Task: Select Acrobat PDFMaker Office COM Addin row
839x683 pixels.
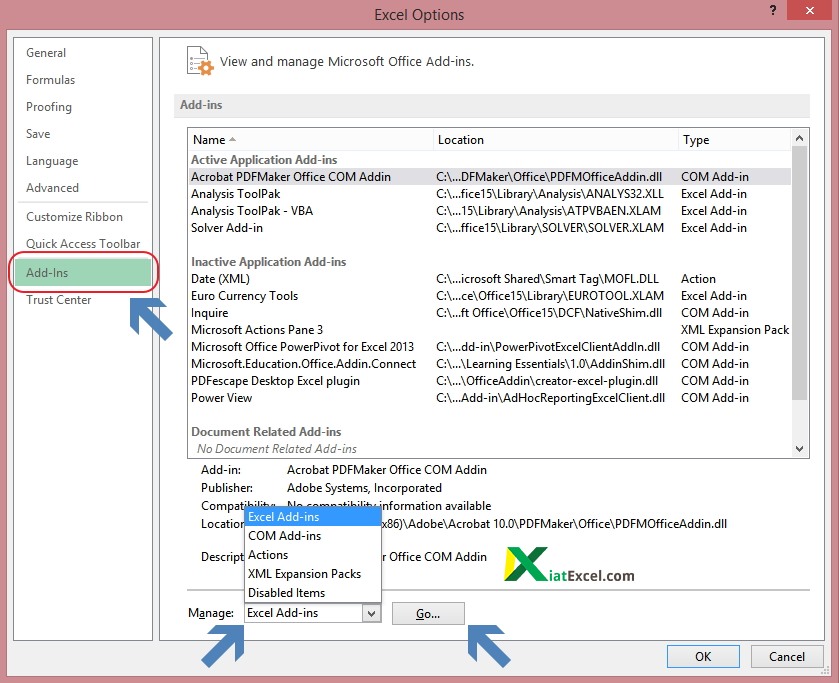Action: point(490,177)
